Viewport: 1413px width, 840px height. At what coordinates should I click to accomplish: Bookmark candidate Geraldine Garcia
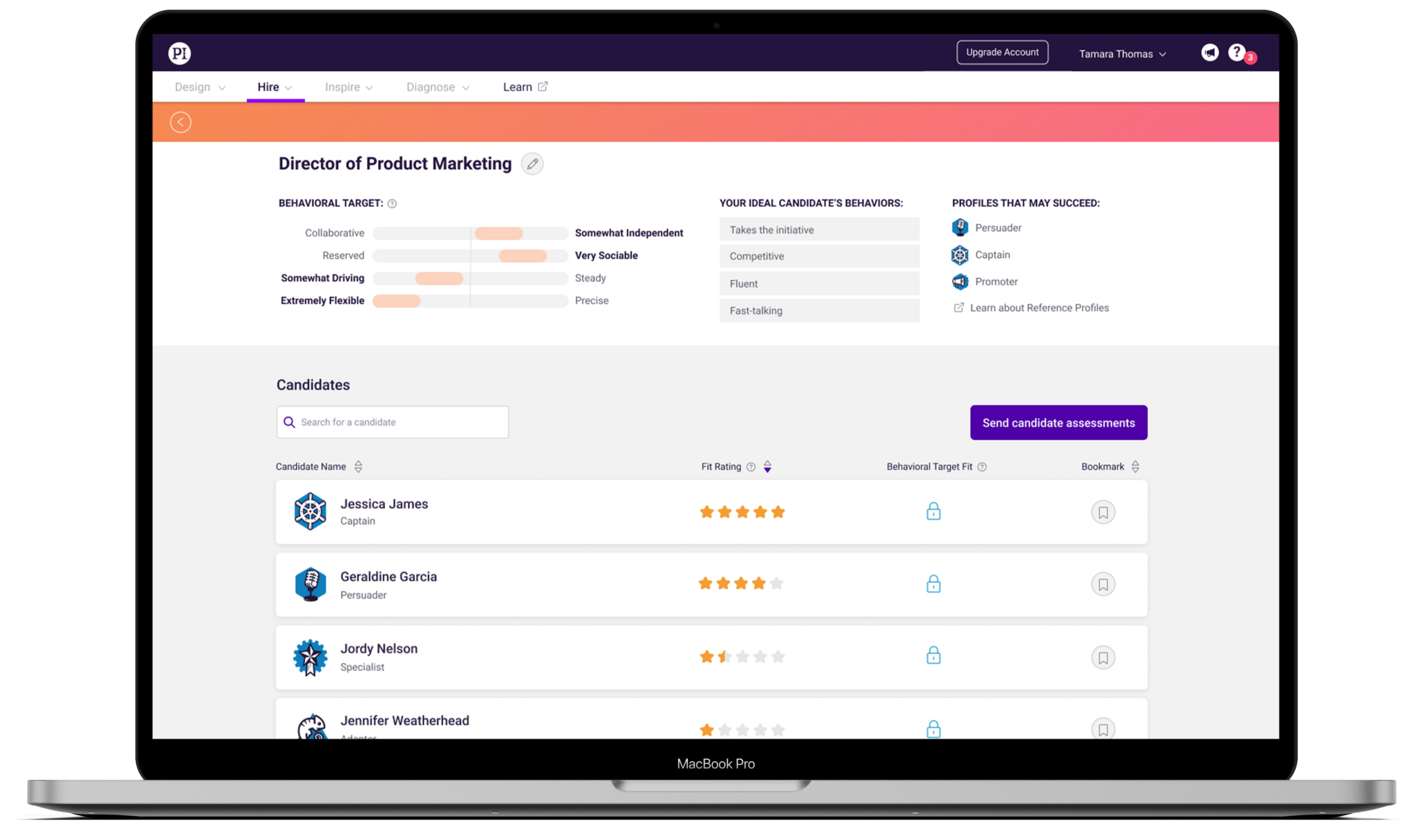click(1103, 585)
